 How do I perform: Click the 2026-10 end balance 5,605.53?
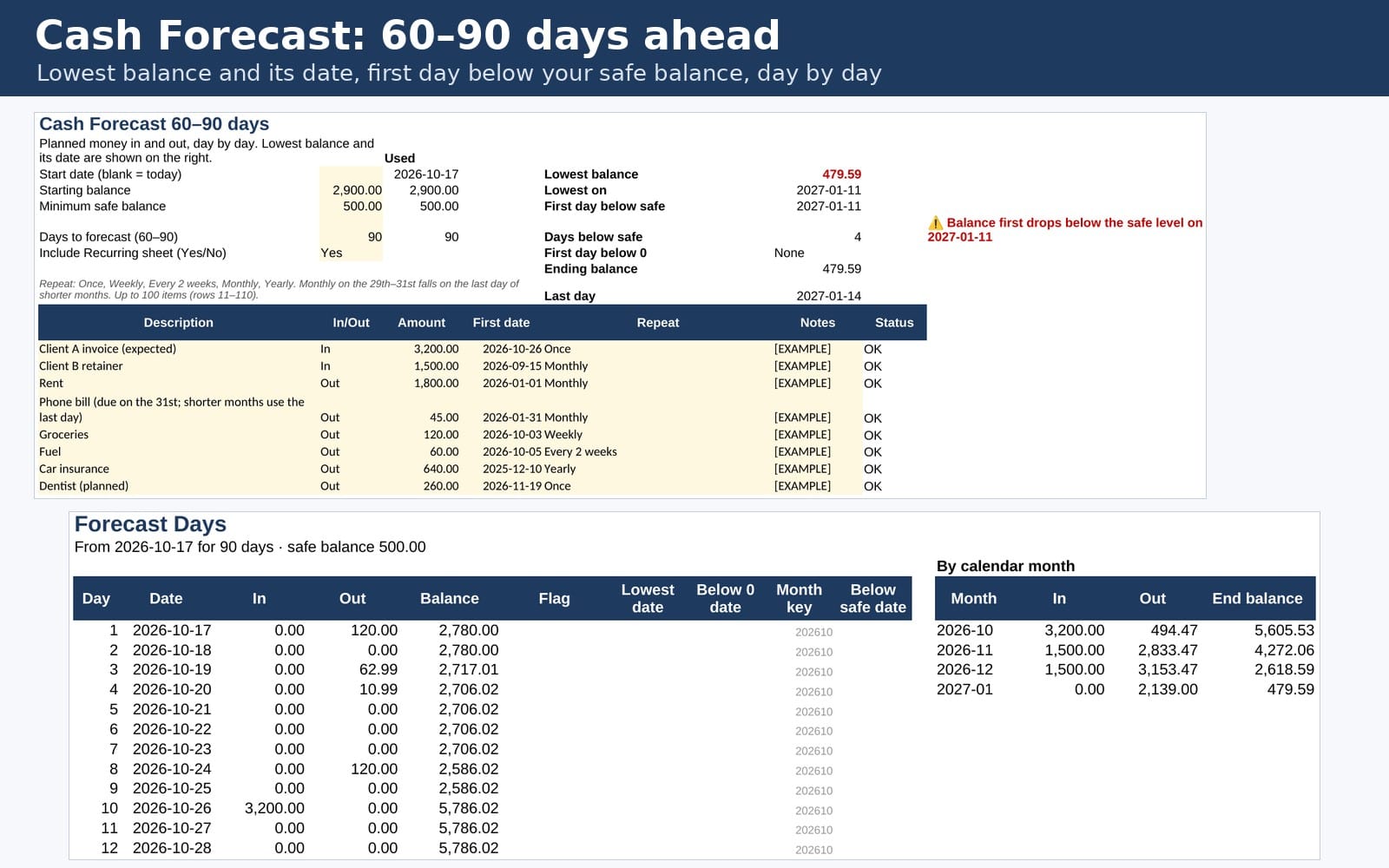tap(1284, 631)
